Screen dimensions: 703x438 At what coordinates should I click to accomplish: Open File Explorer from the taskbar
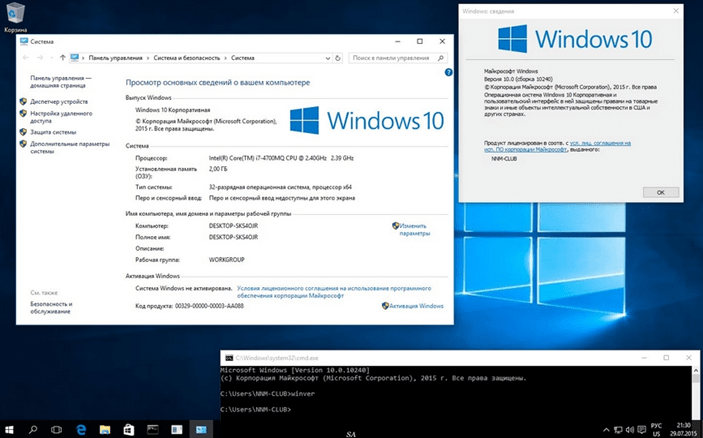click(105, 429)
